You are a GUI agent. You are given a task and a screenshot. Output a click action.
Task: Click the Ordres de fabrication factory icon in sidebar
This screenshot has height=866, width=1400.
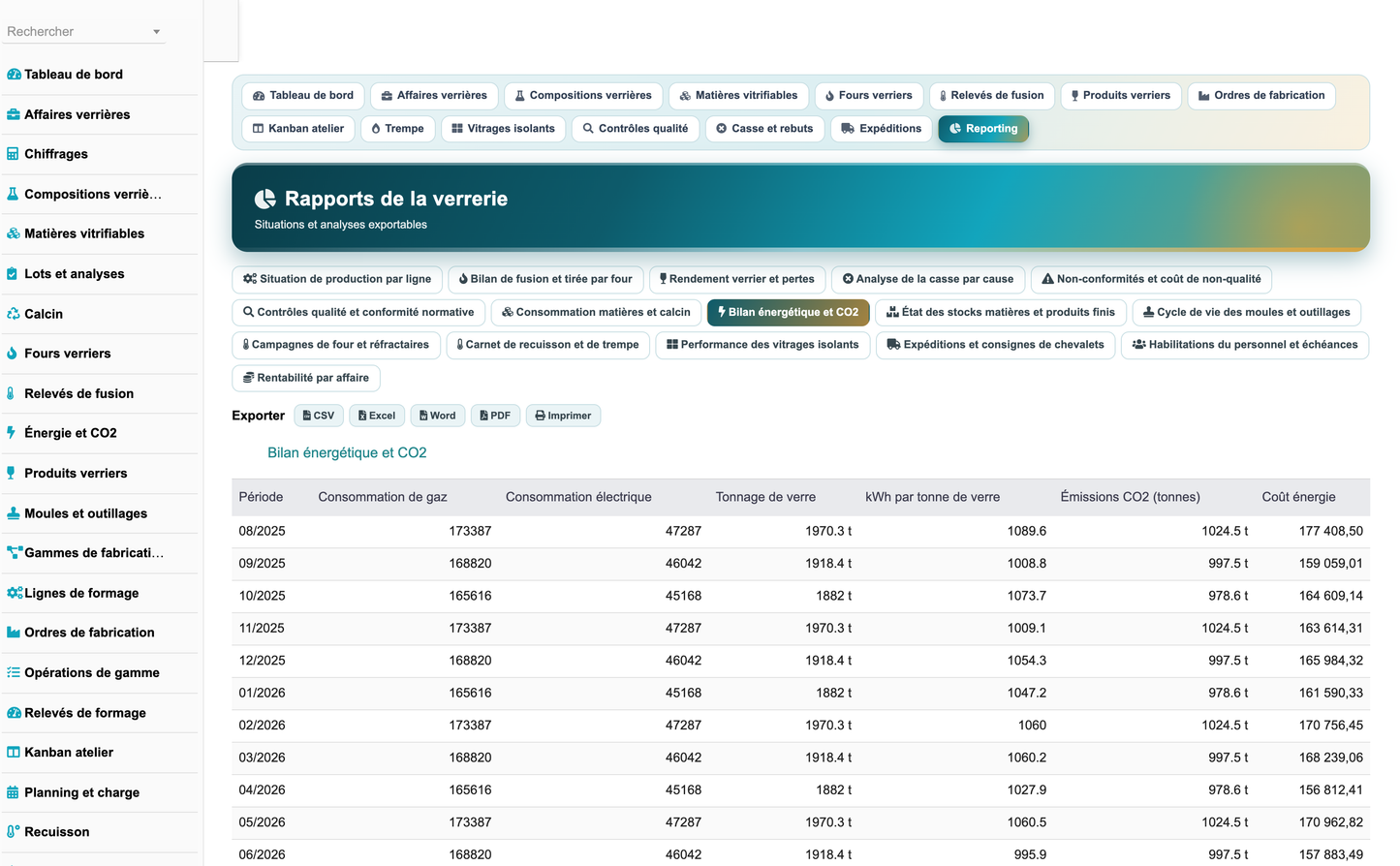click(14, 633)
